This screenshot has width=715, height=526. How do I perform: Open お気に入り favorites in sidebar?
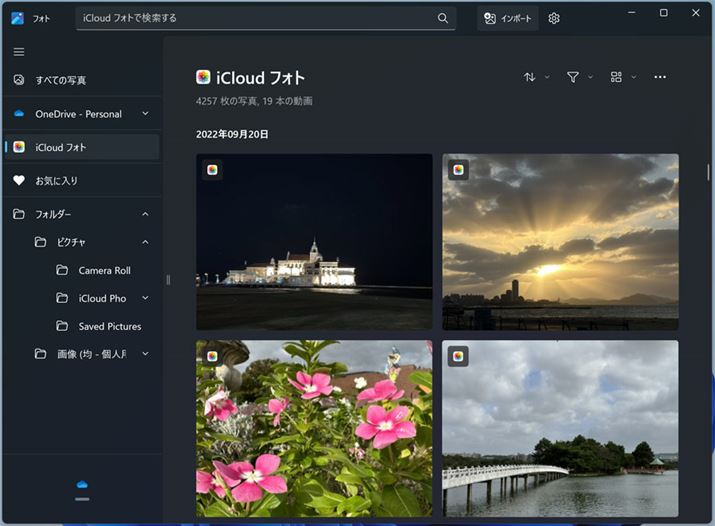56,181
